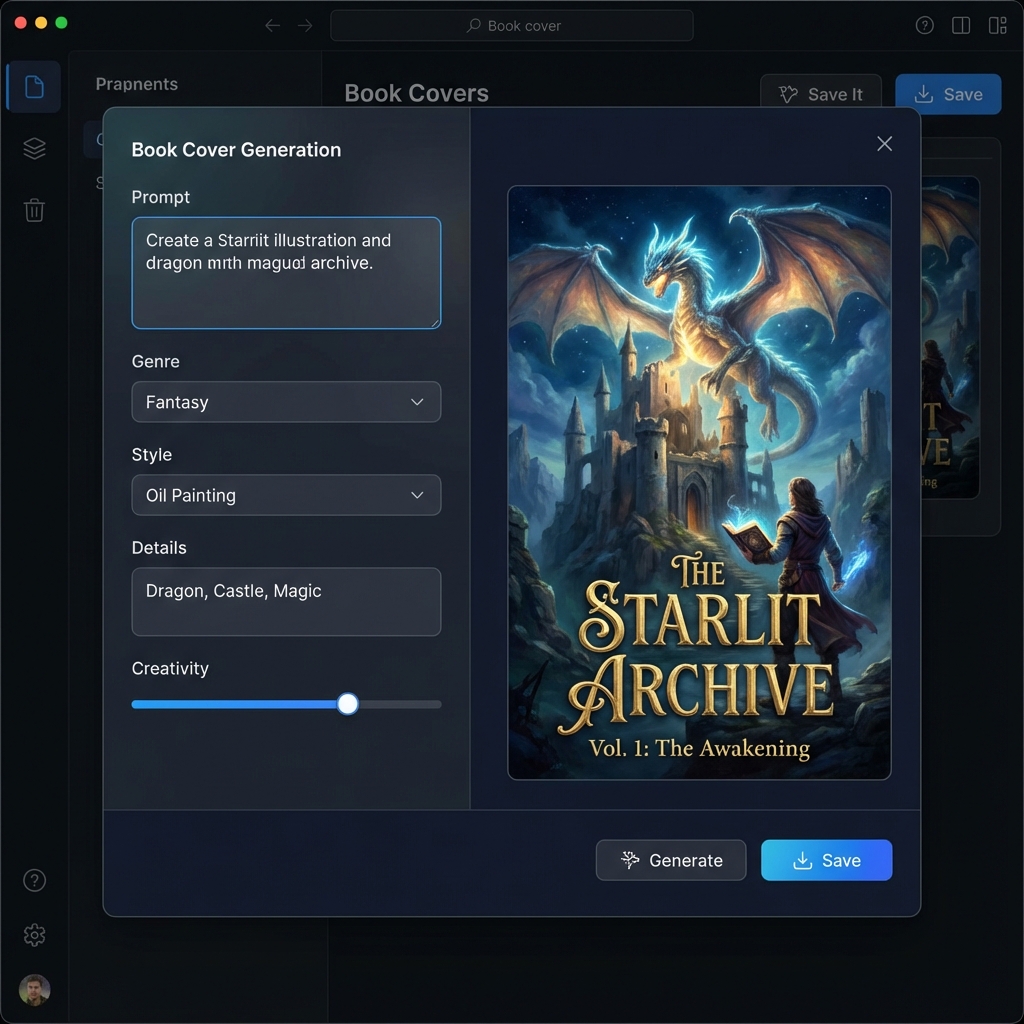Close the Book Cover Generation dialog

(x=884, y=143)
